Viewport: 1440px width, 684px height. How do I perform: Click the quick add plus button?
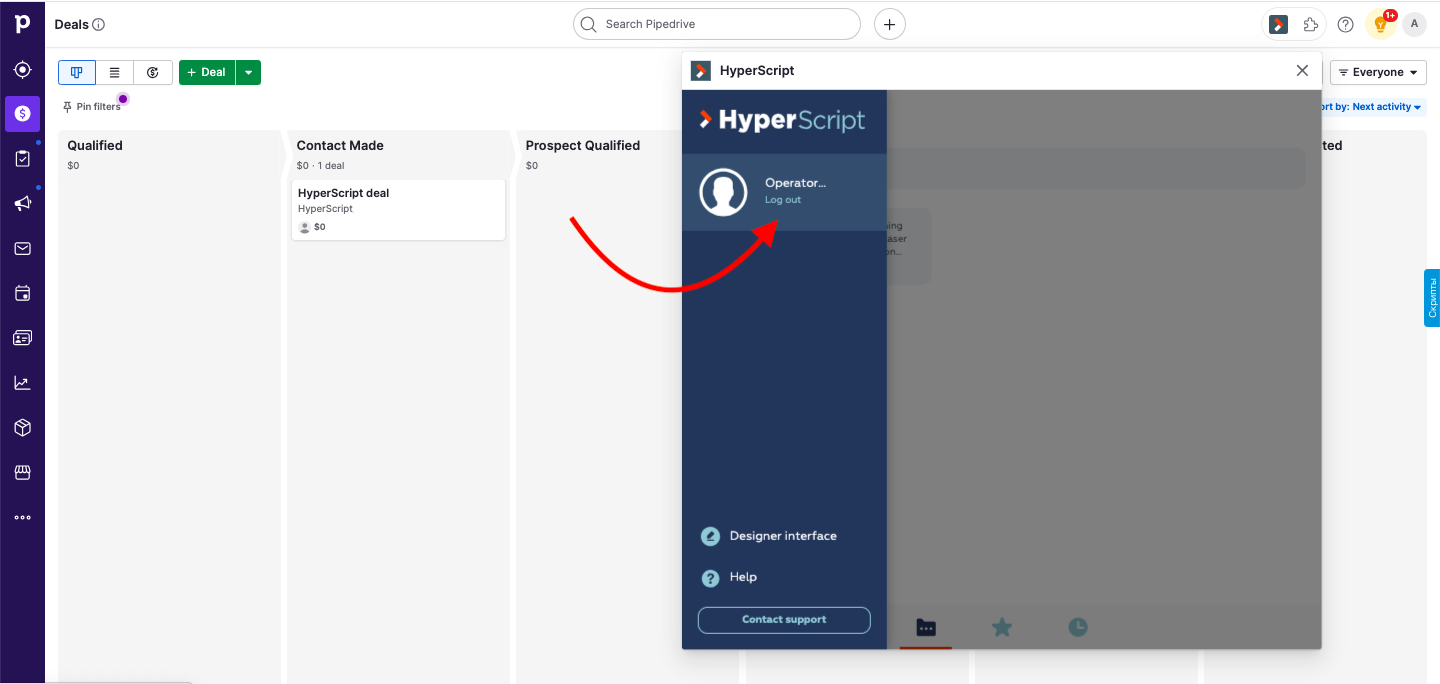tap(890, 24)
